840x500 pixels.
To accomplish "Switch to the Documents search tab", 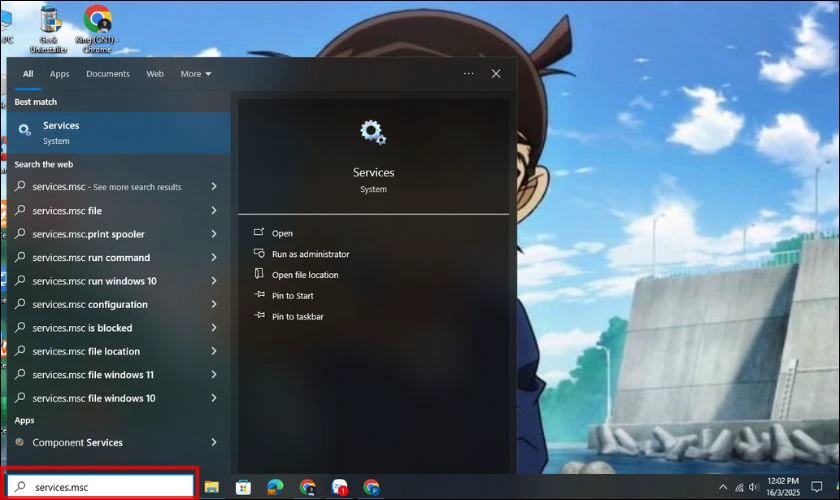I will tap(108, 74).
